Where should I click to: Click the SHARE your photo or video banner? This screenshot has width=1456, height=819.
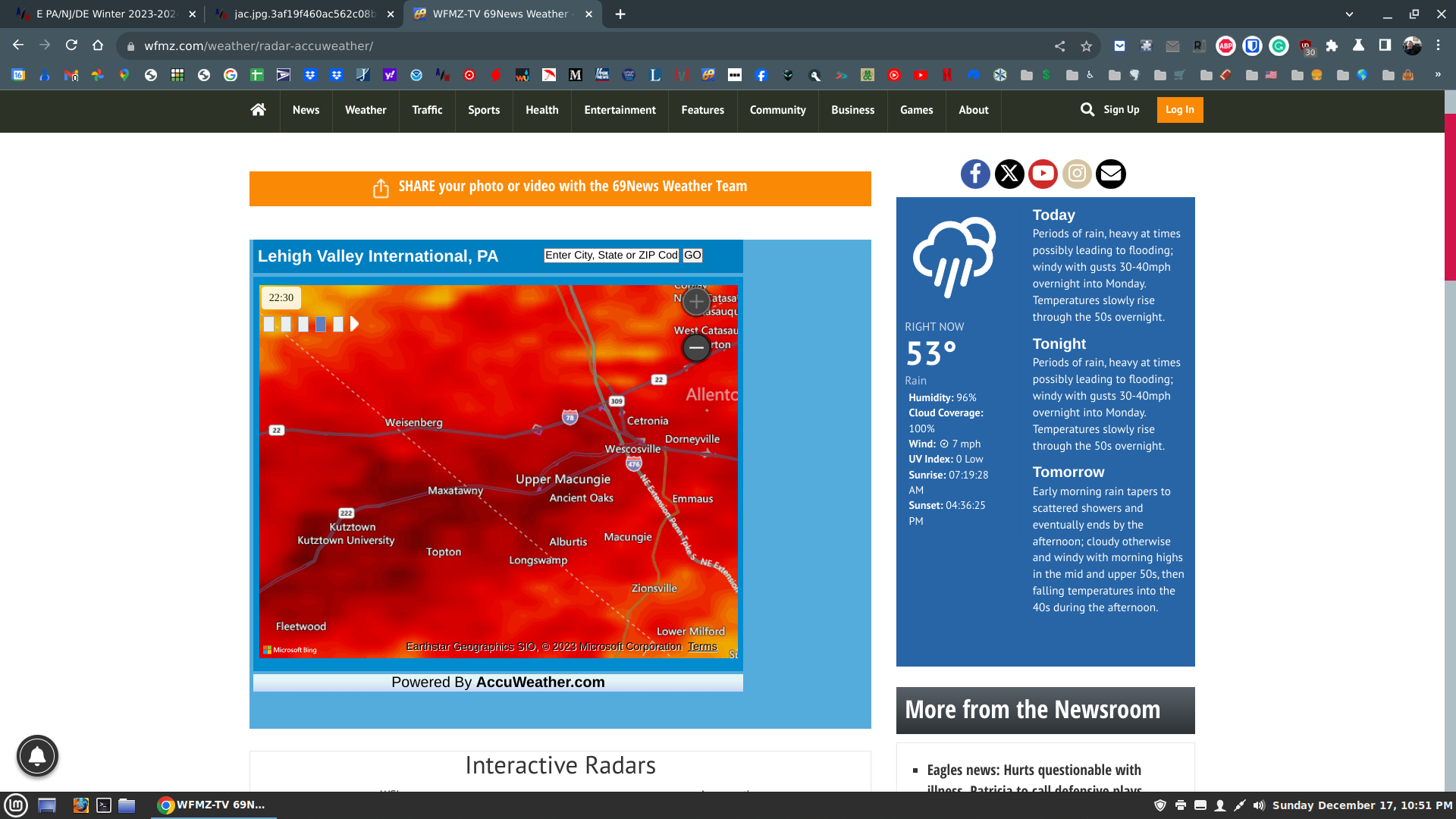point(560,188)
